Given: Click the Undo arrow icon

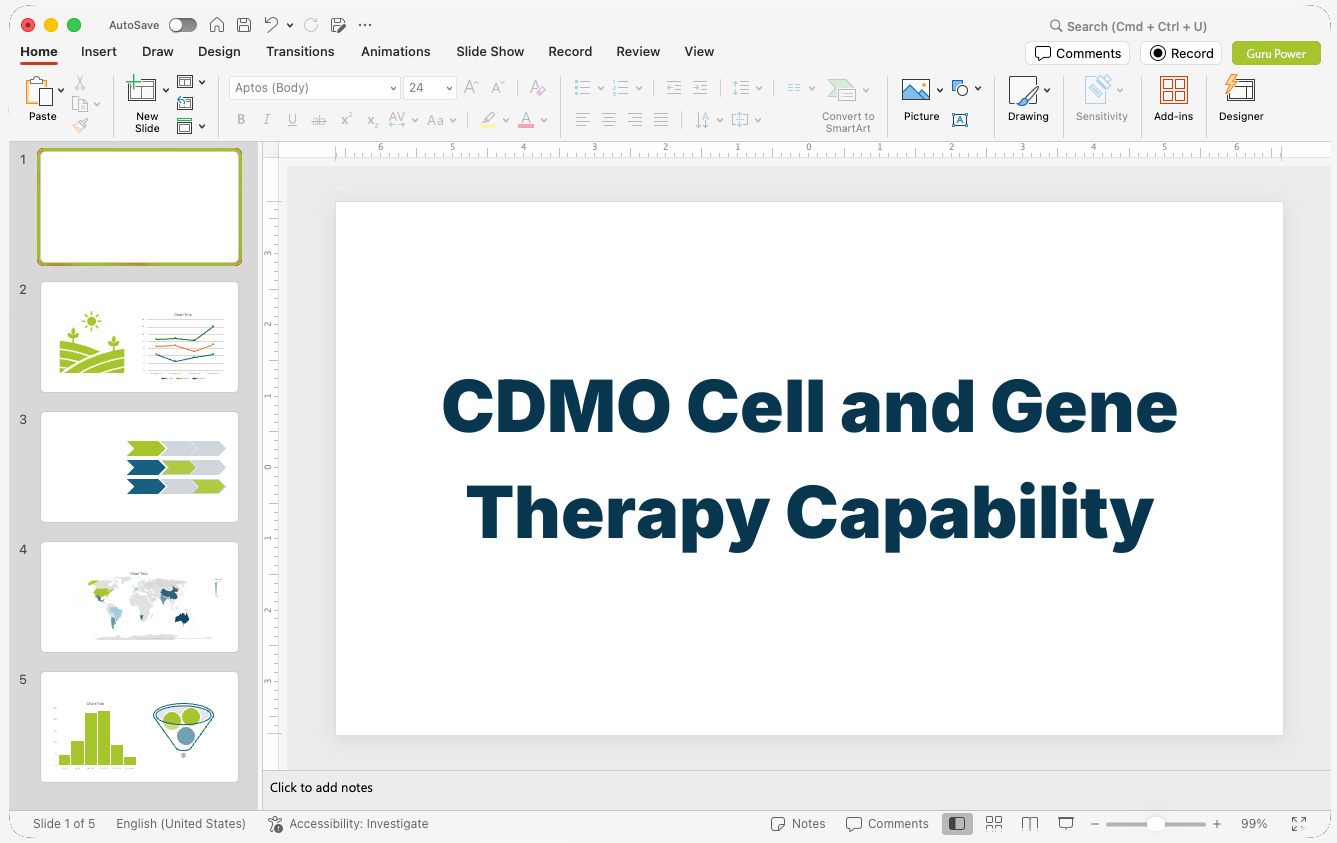Looking at the screenshot, I should [271, 25].
